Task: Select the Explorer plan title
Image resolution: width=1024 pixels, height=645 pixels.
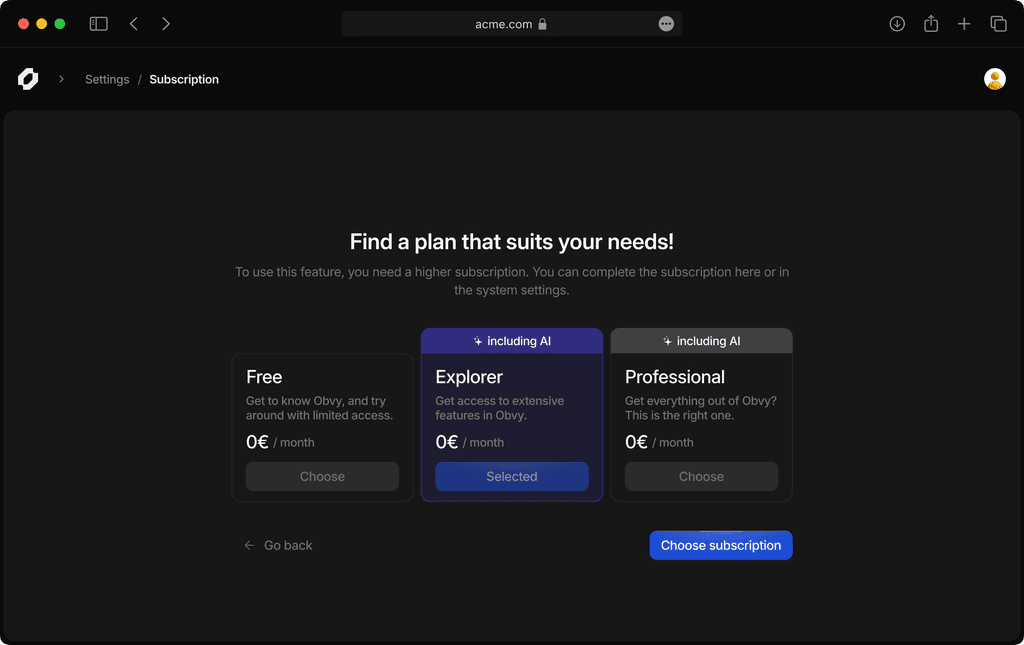Action: pos(469,377)
